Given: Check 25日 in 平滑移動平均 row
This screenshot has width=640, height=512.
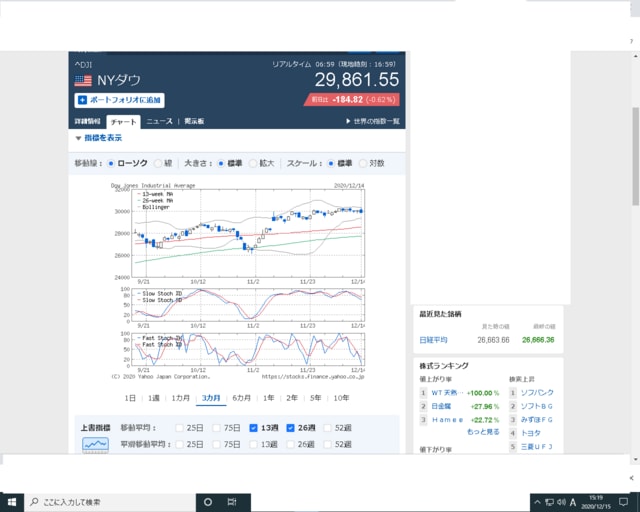Looking at the screenshot, I should 179,444.
